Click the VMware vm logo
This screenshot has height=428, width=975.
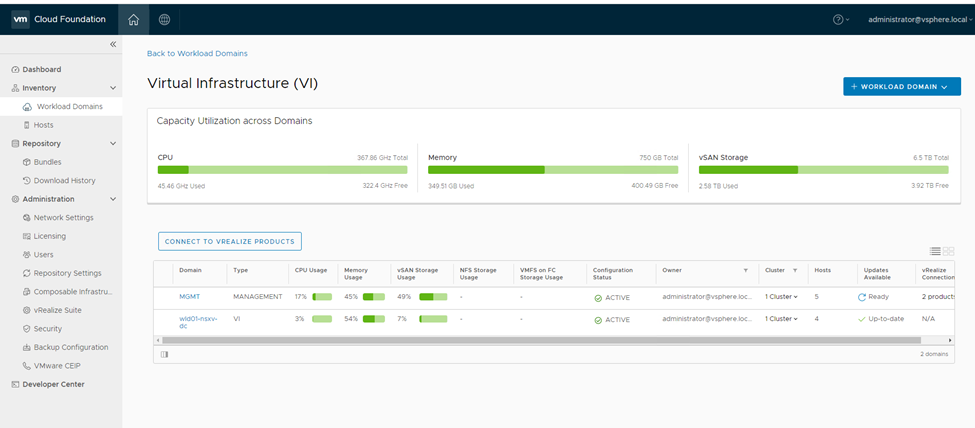coord(21,19)
